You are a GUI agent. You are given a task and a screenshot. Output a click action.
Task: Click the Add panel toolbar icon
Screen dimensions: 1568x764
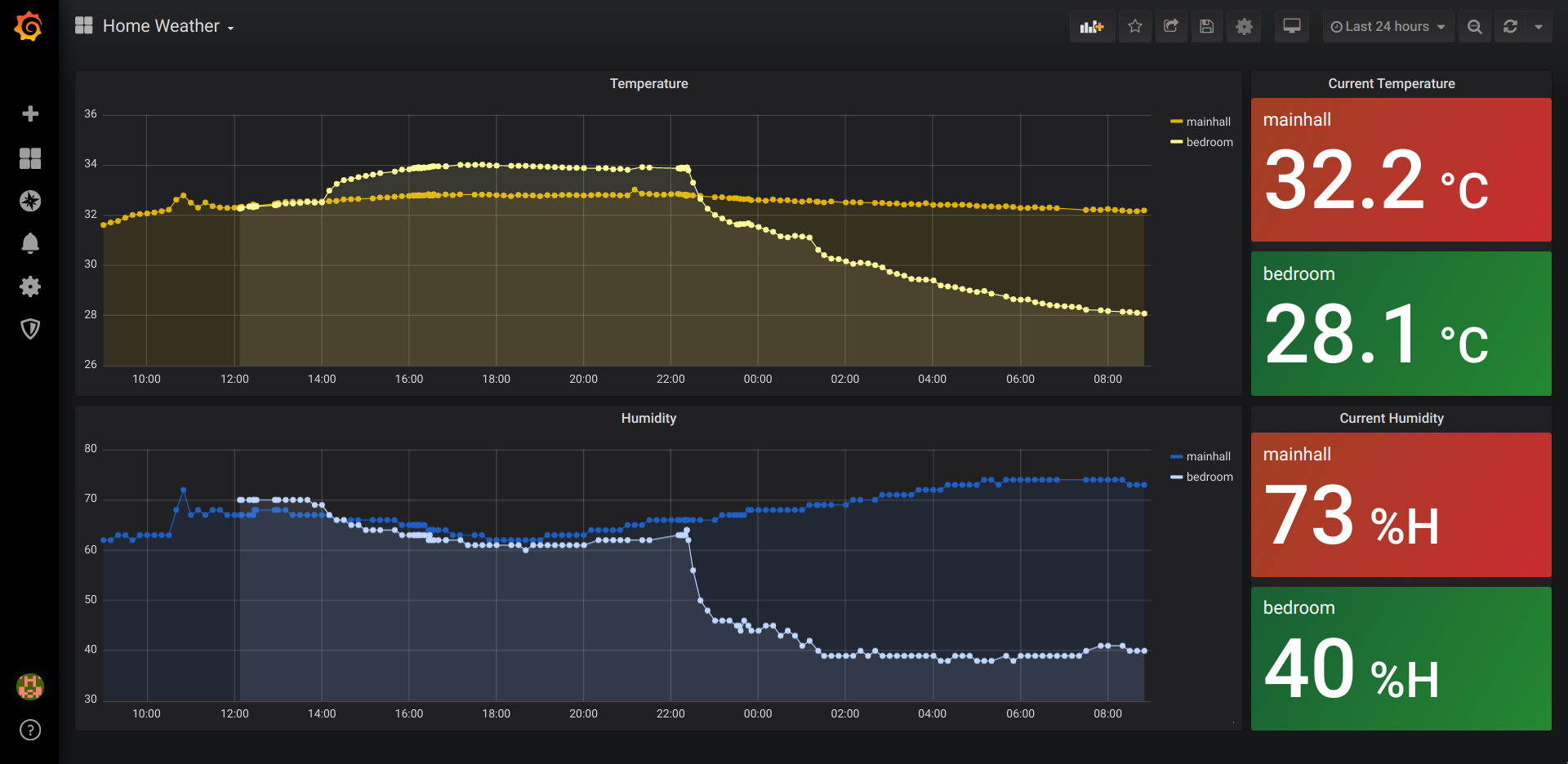coord(1092,27)
